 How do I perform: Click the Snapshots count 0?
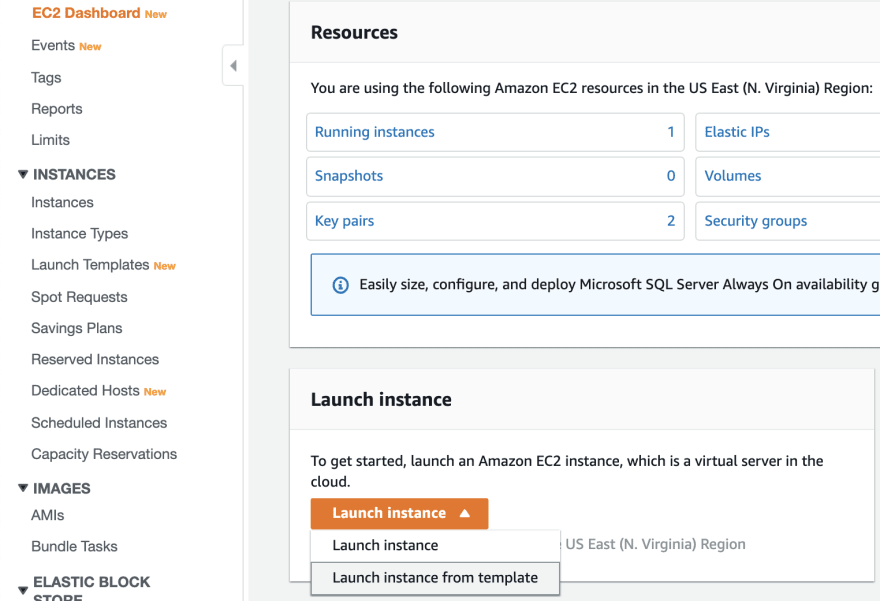click(671, 176)
